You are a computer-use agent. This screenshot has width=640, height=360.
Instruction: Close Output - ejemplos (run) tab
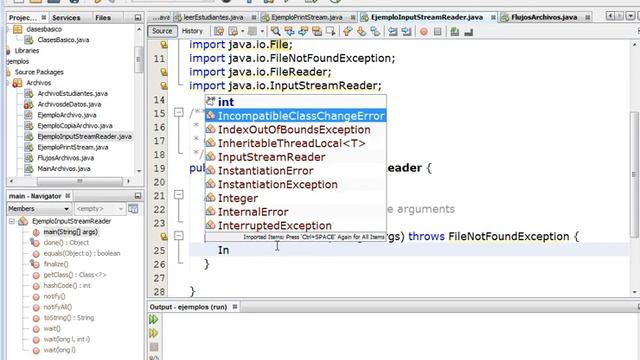coord(235,307)
